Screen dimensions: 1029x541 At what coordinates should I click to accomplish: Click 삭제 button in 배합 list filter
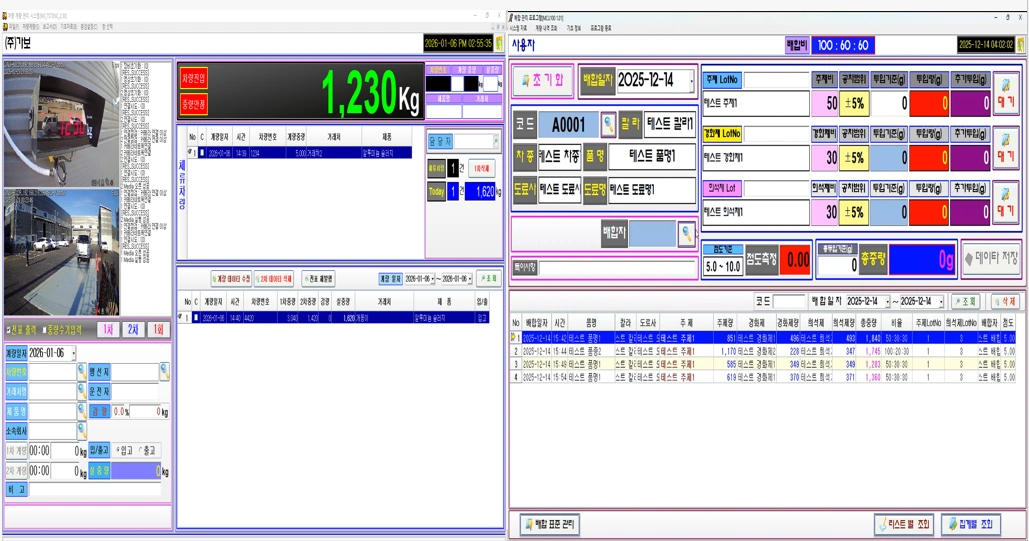pos(1005,301)
